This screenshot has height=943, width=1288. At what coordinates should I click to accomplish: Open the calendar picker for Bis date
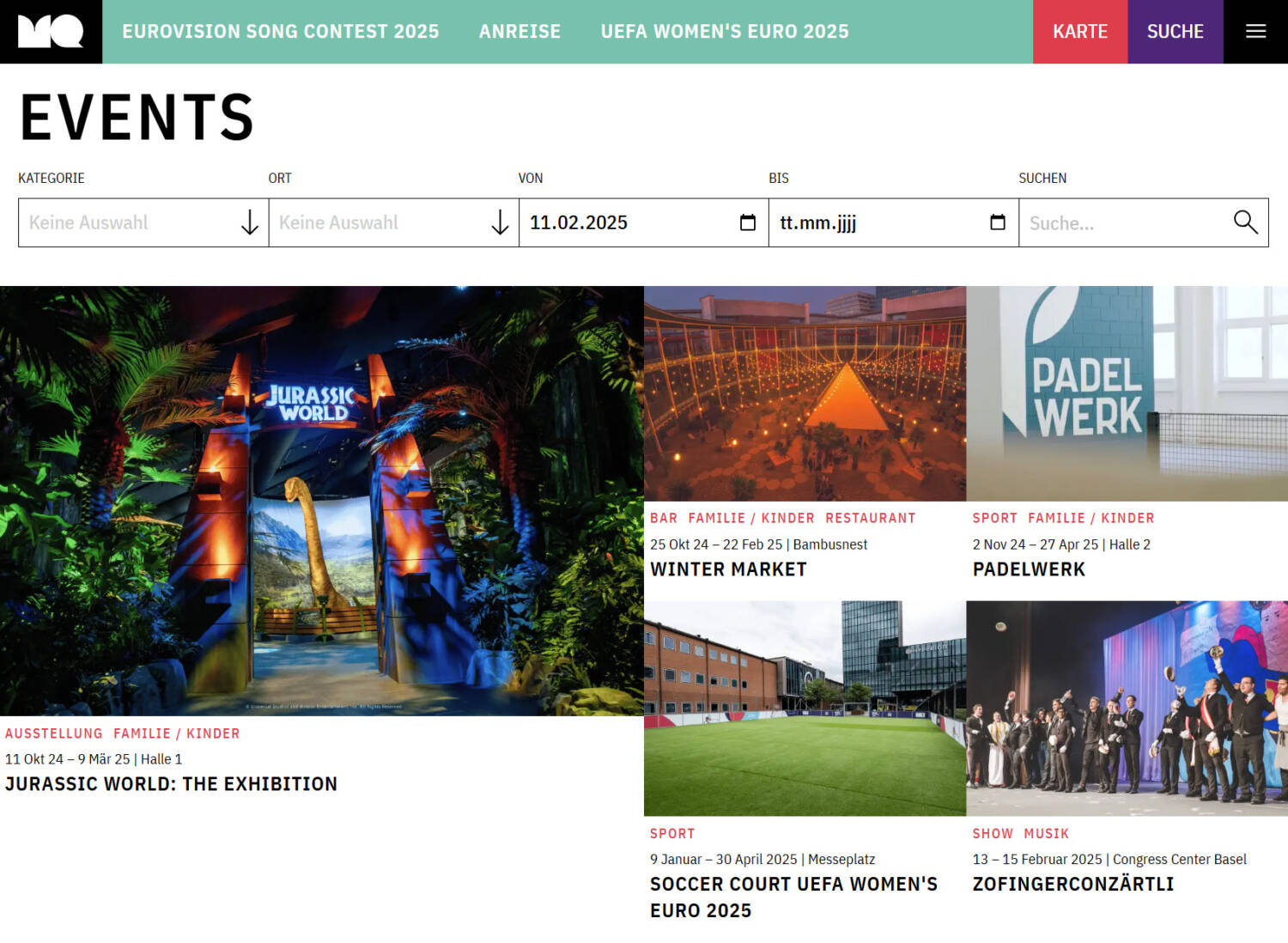click(x=997, y=222)
